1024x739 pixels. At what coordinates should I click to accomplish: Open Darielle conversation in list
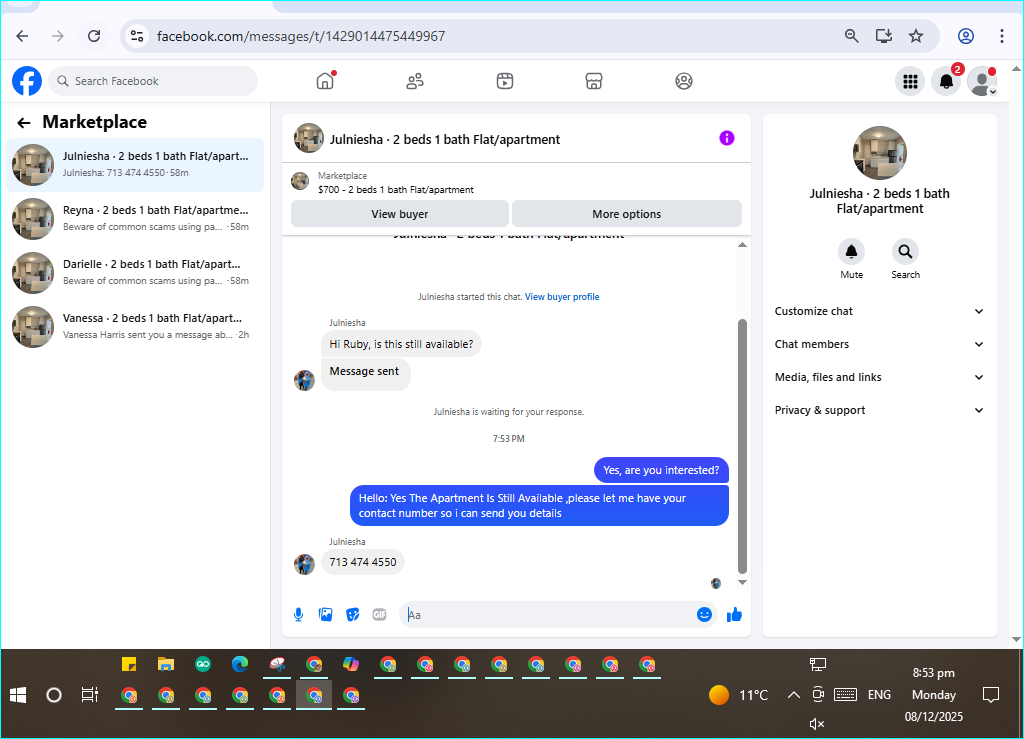[x=135, y=272]
